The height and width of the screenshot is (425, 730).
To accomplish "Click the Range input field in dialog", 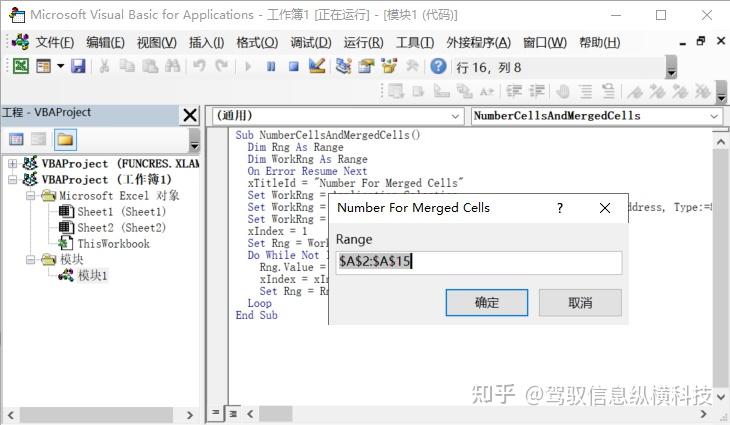I will (x=479, y=262).
